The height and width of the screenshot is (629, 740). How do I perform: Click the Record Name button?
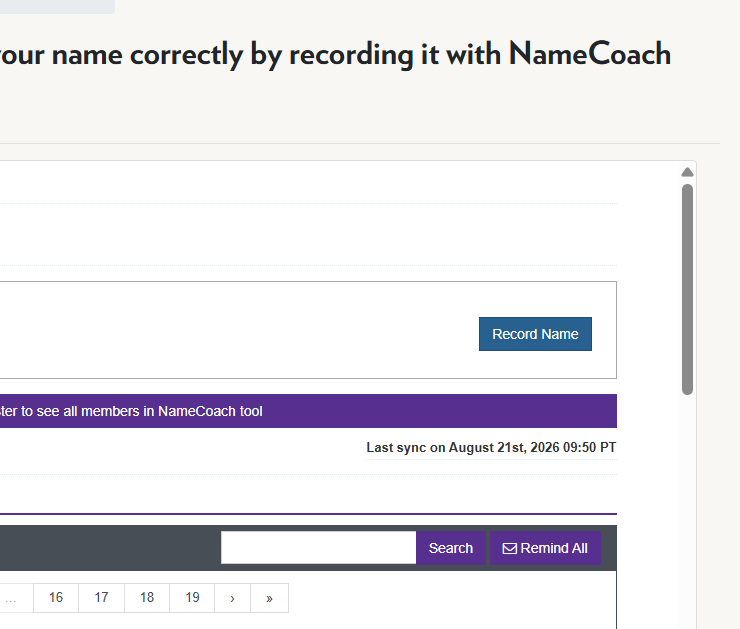click(535, 334)
